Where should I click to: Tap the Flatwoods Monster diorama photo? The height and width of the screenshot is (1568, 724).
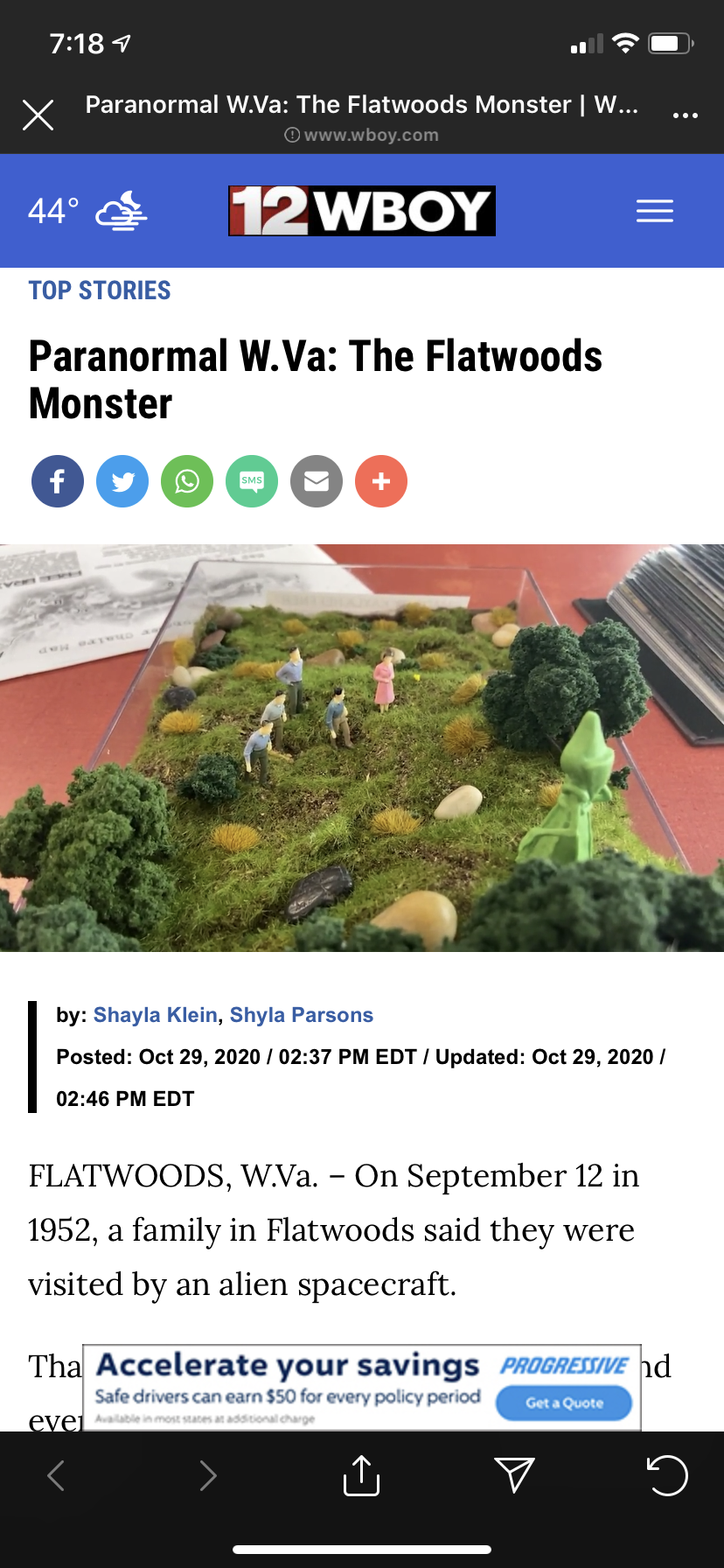pos(362,748)
